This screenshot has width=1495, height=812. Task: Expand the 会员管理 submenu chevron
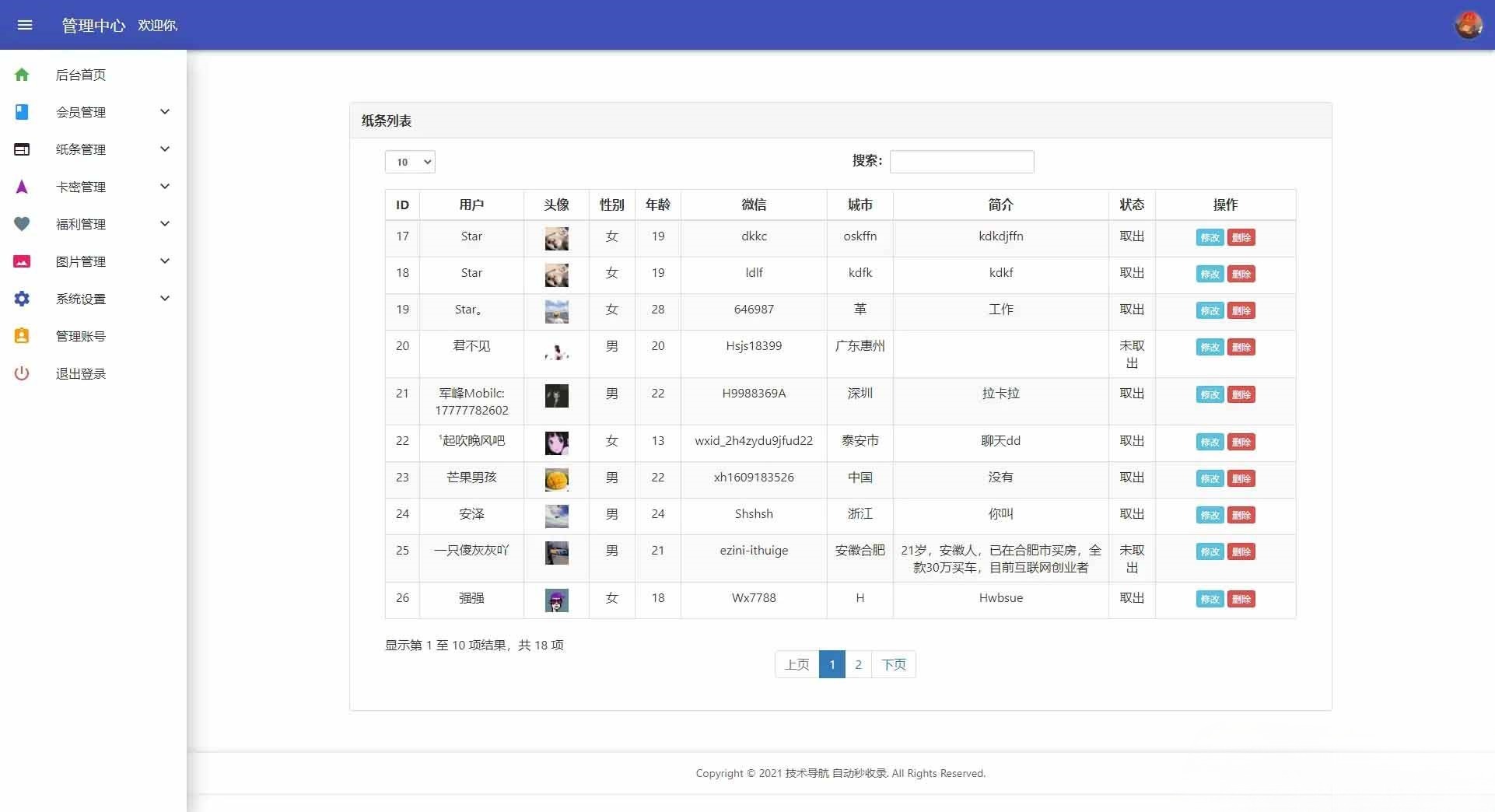coord(164,111)
